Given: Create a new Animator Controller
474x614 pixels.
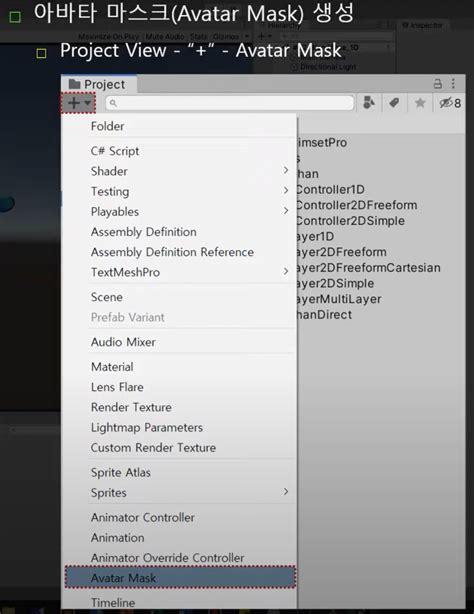Looking at the screenshot, I should pyautogui.click(x=180, y=518).
